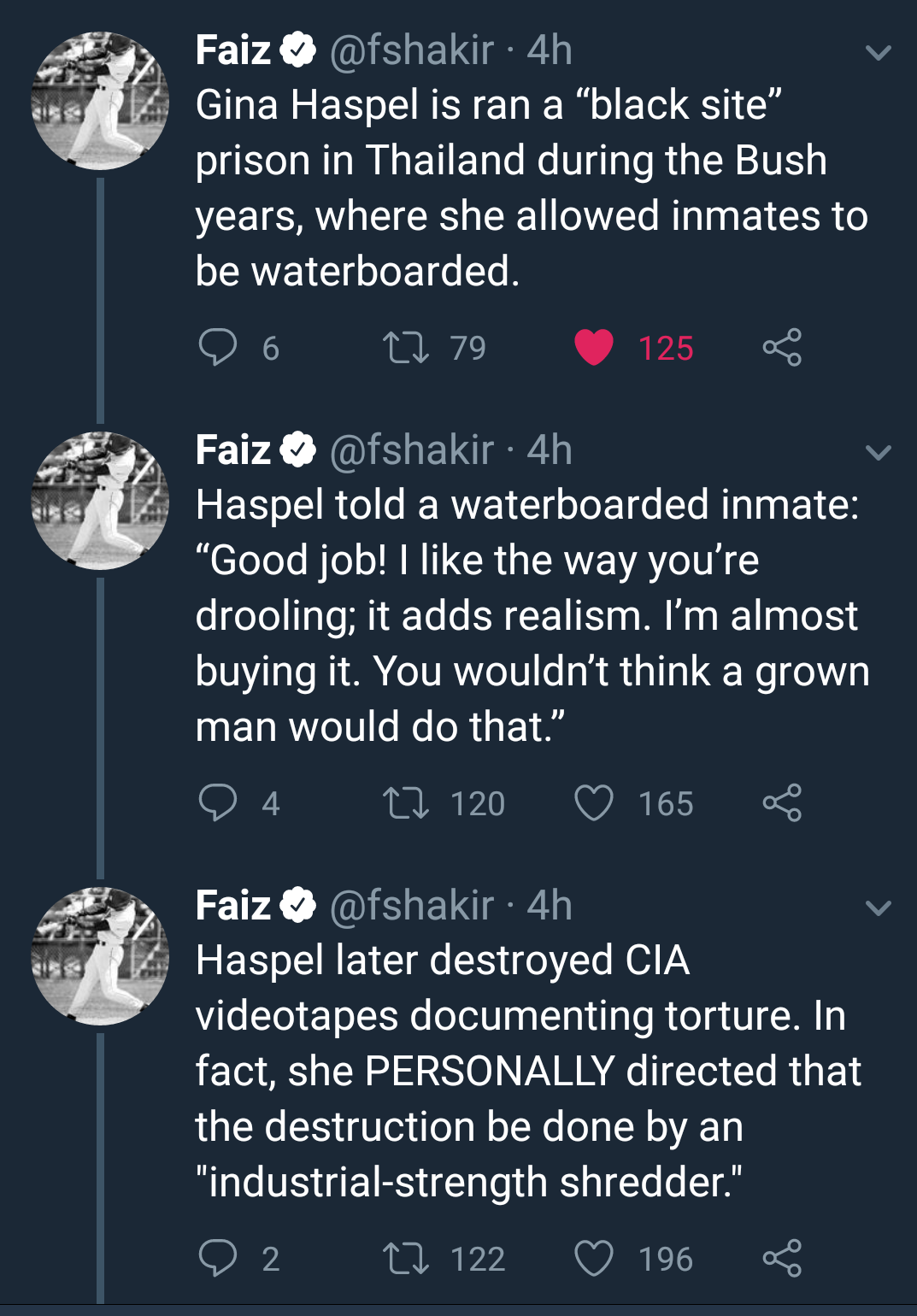Open the tweet text about waterboarded inmate quote
Viewport: 917px width, 1316px height.
pos(530,615)
